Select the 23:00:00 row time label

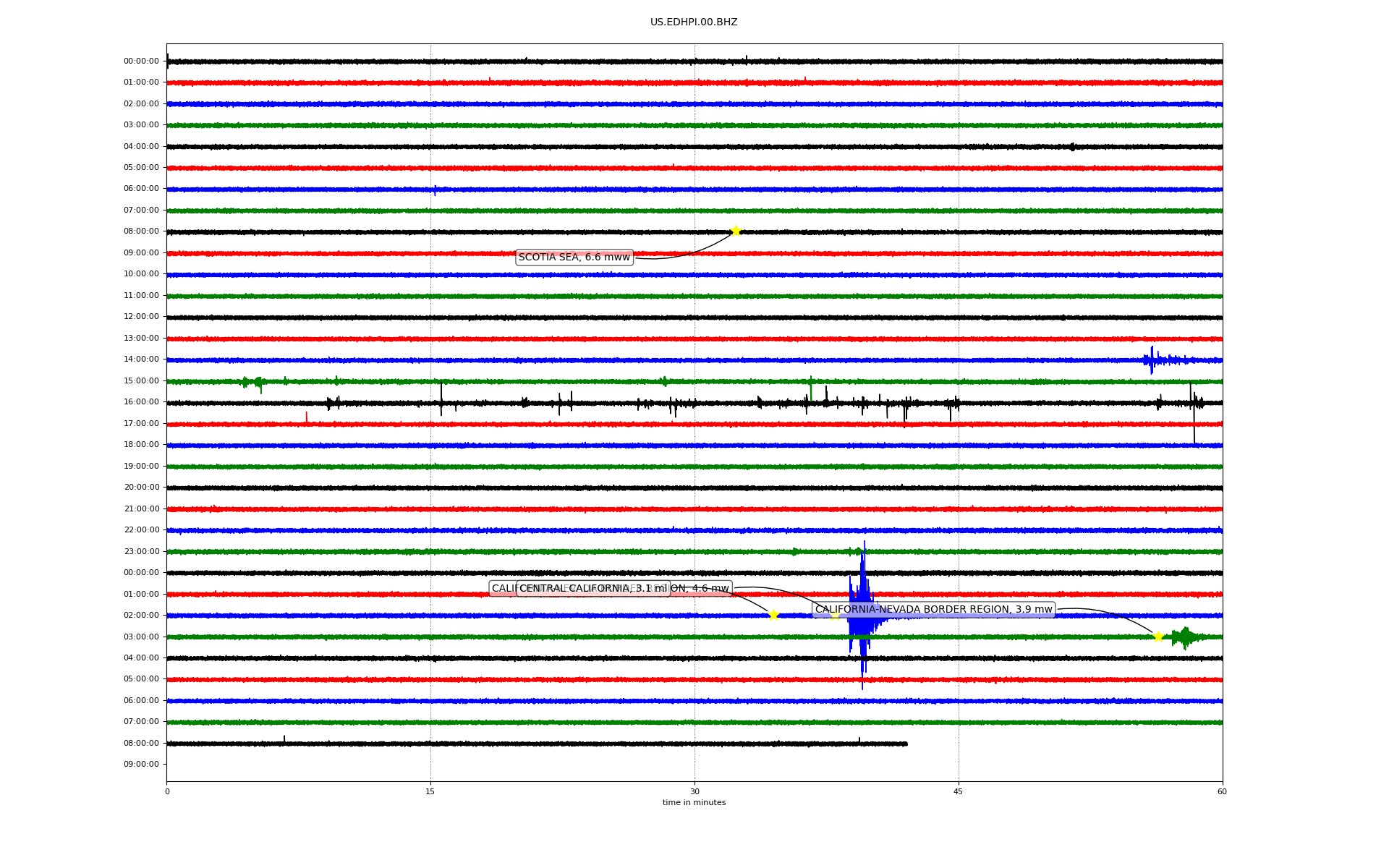[141, 551]
